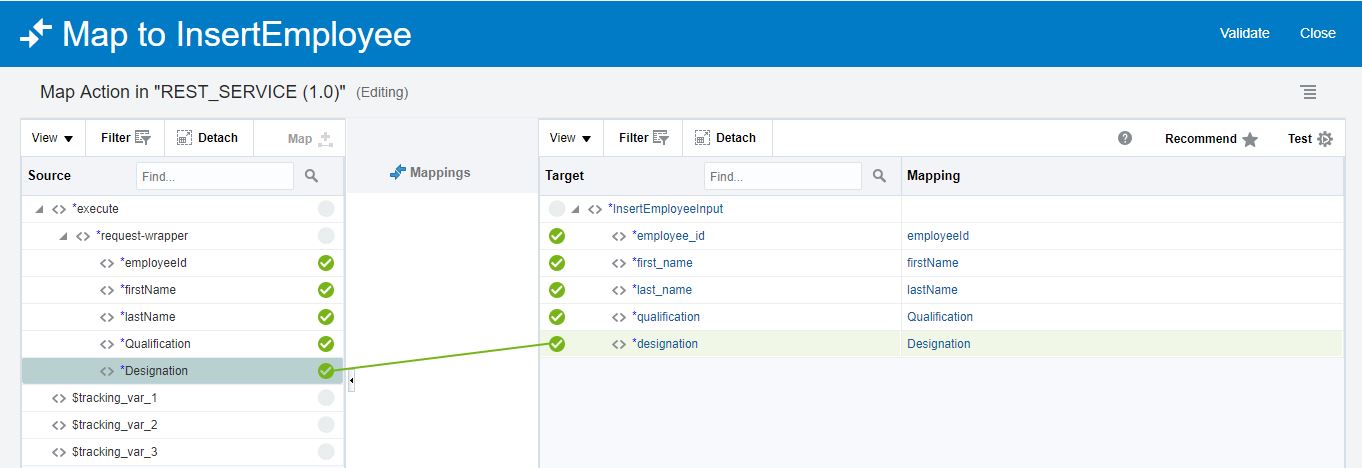Click the Validate button
The width and height of the screenshot is (1362, 468).
(x=1244, y=33)
